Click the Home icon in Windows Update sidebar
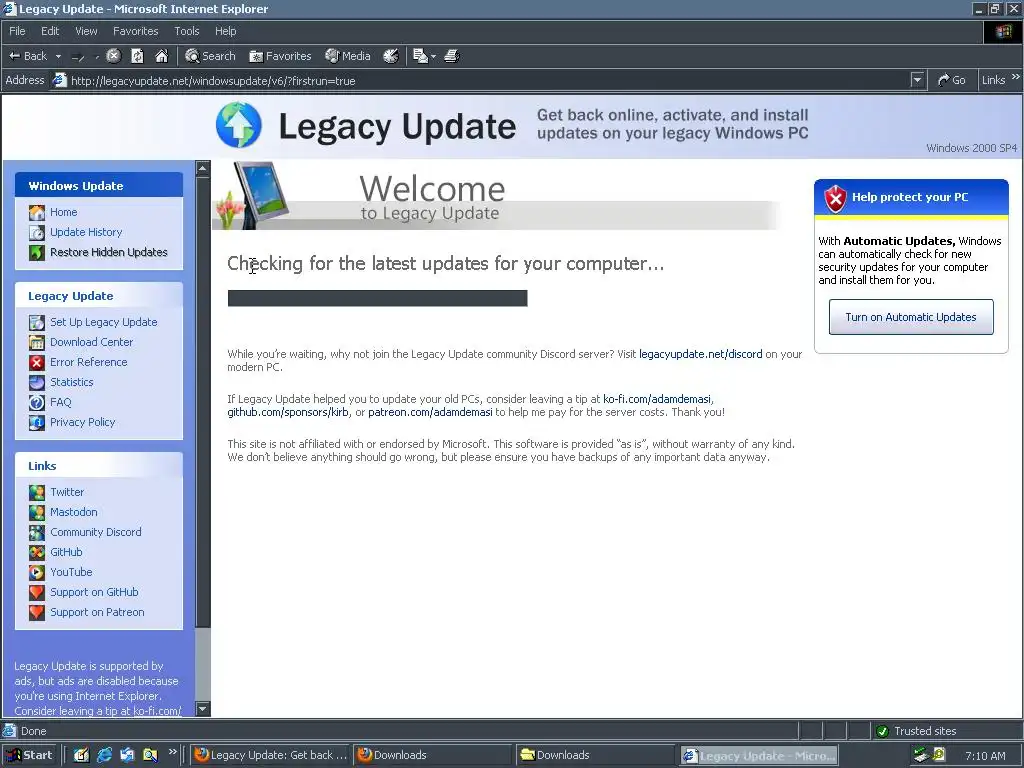Screen dimensions: 1024x768 [37, 212]
